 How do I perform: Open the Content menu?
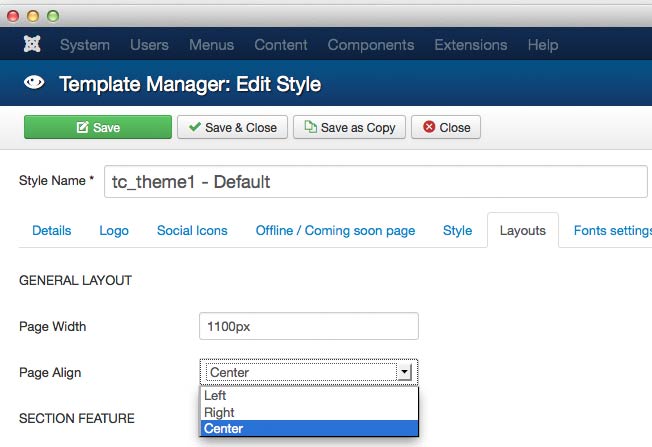coord(280,45)
